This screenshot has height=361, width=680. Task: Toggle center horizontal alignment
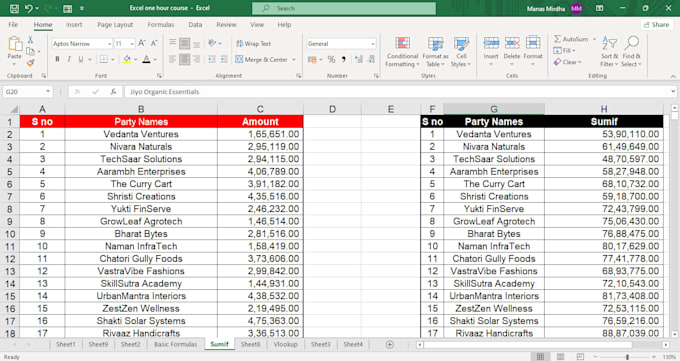[x=184, y=59]
